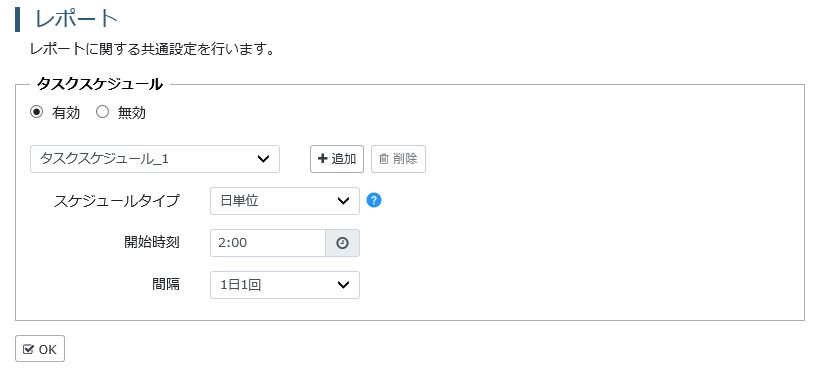The width and height of the screenshot is (819, 371).
Task: Click the レポート page heading
Action: point(76,19)
